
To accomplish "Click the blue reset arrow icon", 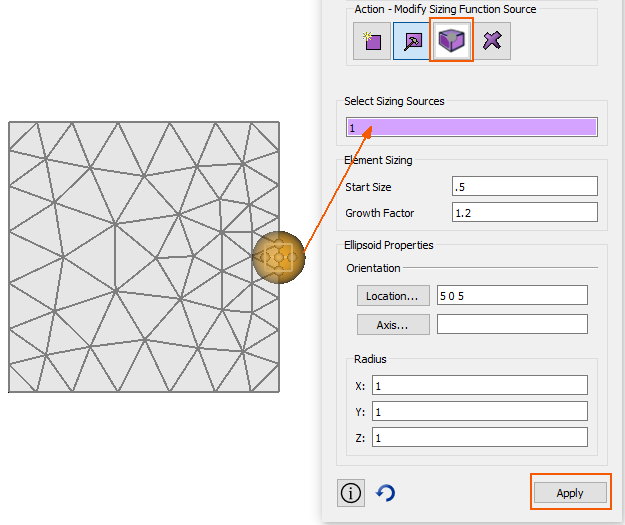I will pos(385,493).
